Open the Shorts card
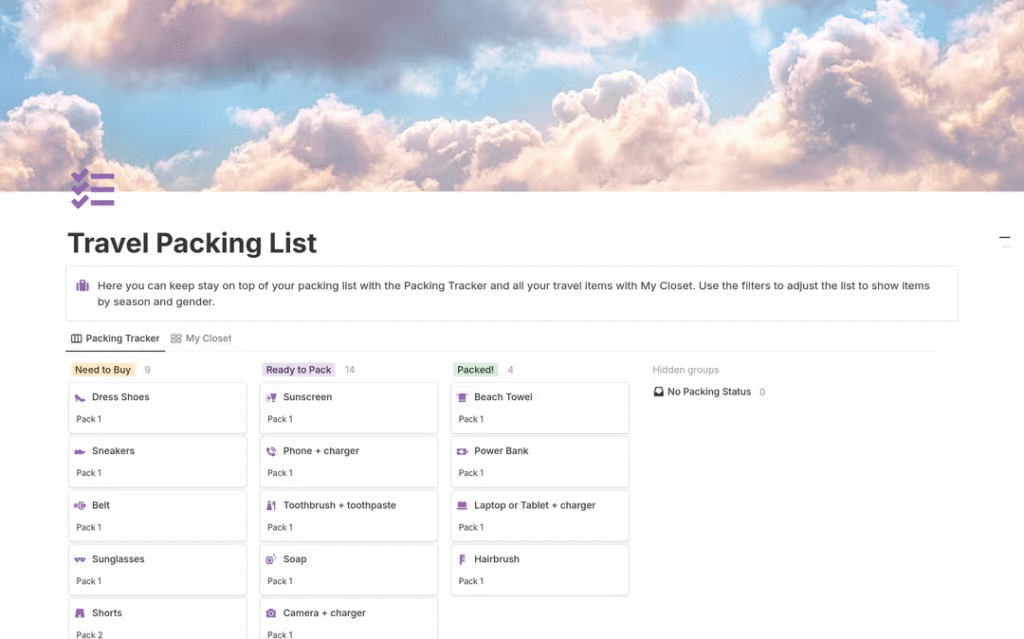Image resolution: width=1024 pixels, height=639 pixels. point(157,619)
